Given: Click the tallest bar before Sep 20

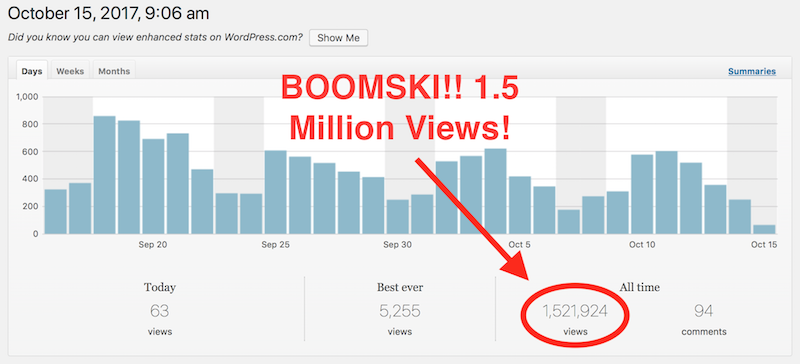Looking at the screenshot, I should pos(105,175).
